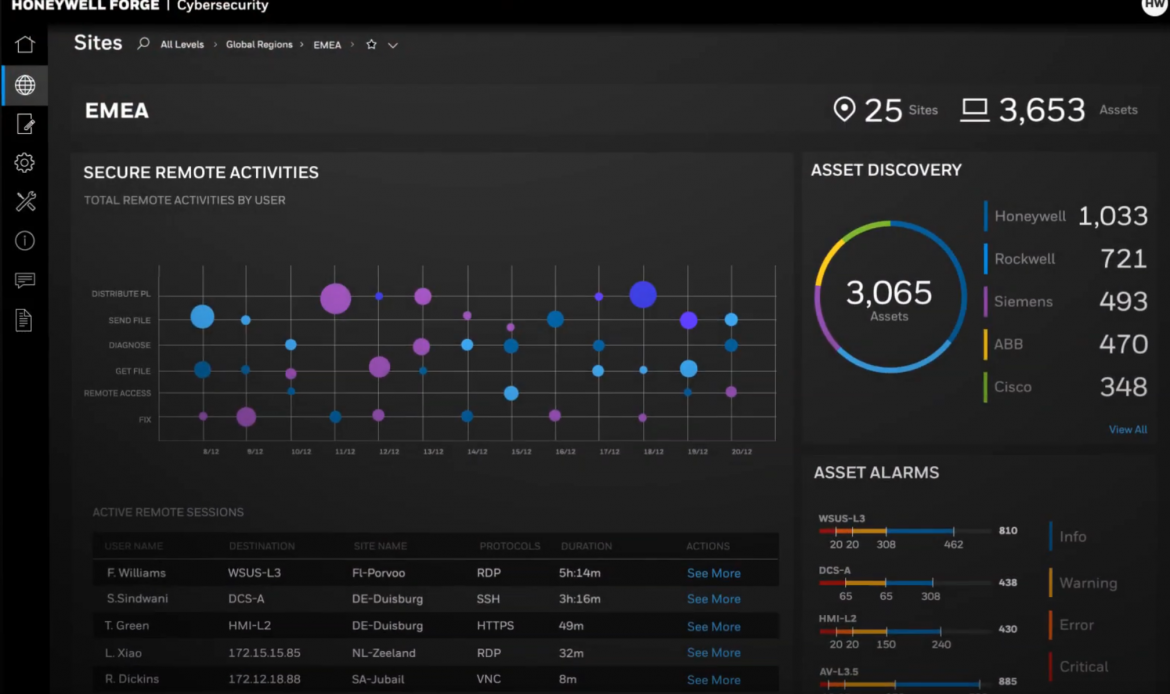Screen dimensions: 1170x694
Task: Select the globe Sites icon
Action: (25, 85)
